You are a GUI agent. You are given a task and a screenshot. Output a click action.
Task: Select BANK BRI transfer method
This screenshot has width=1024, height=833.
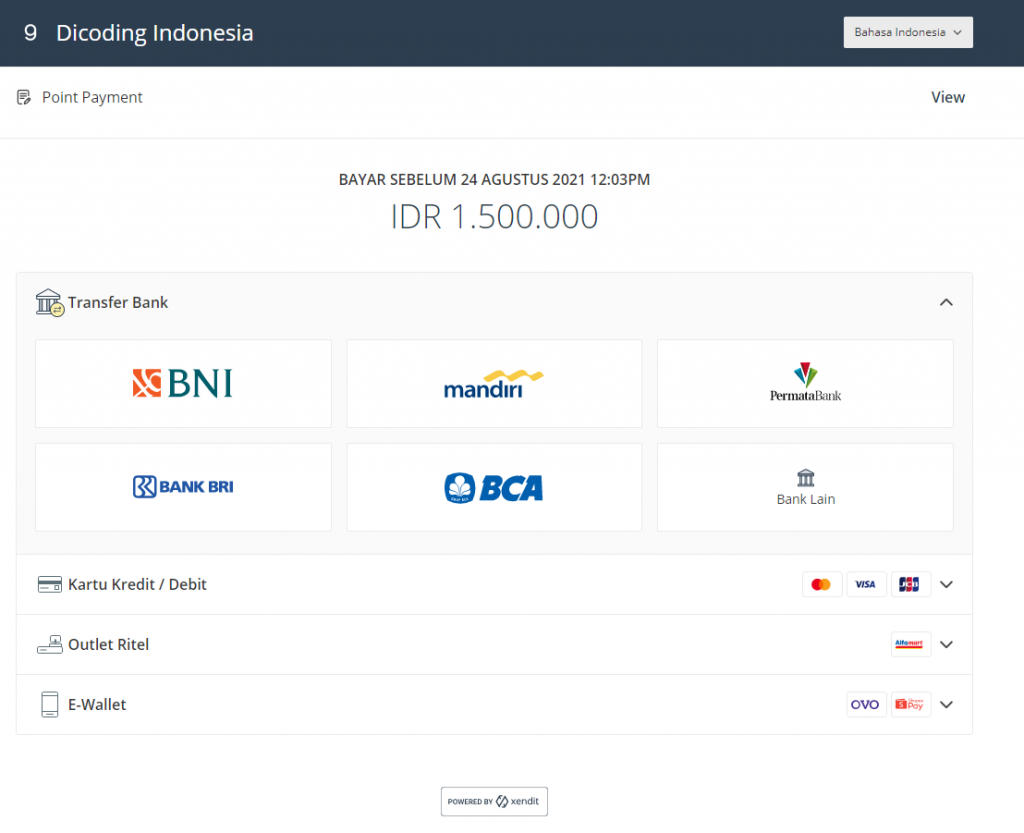[x=183, y=487]
